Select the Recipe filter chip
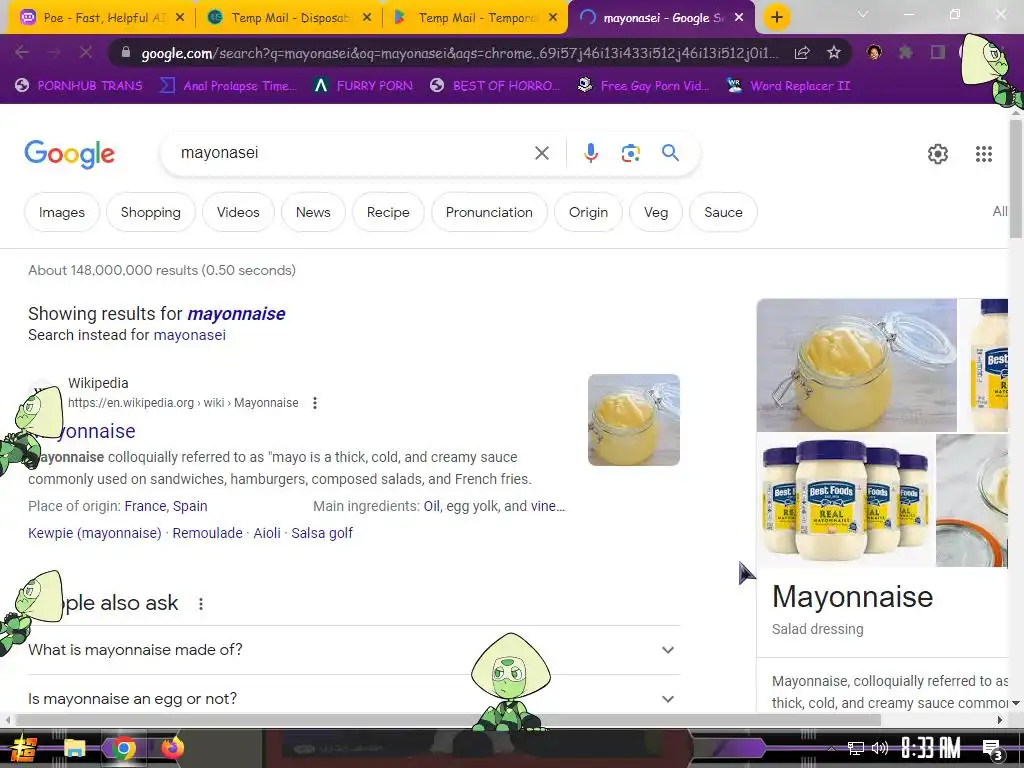The width and height of the screenshot is (1024, 768). (388, 212)
